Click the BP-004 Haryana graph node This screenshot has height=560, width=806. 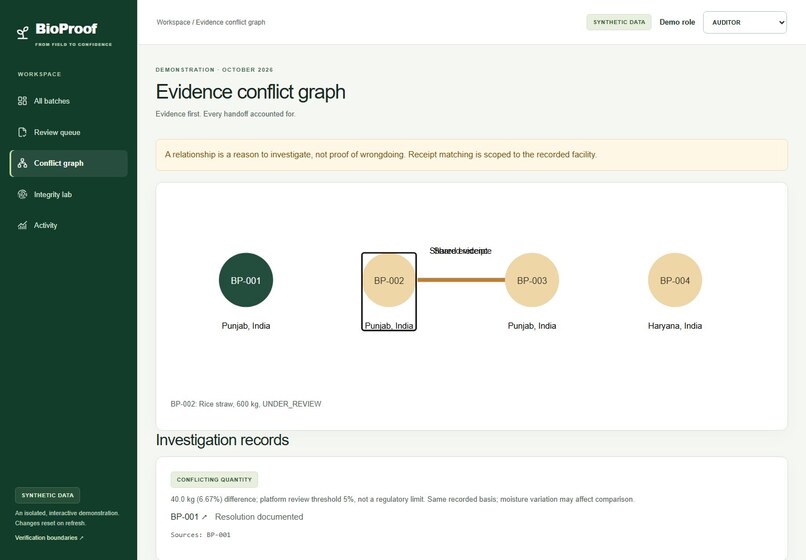pos(675,280)
